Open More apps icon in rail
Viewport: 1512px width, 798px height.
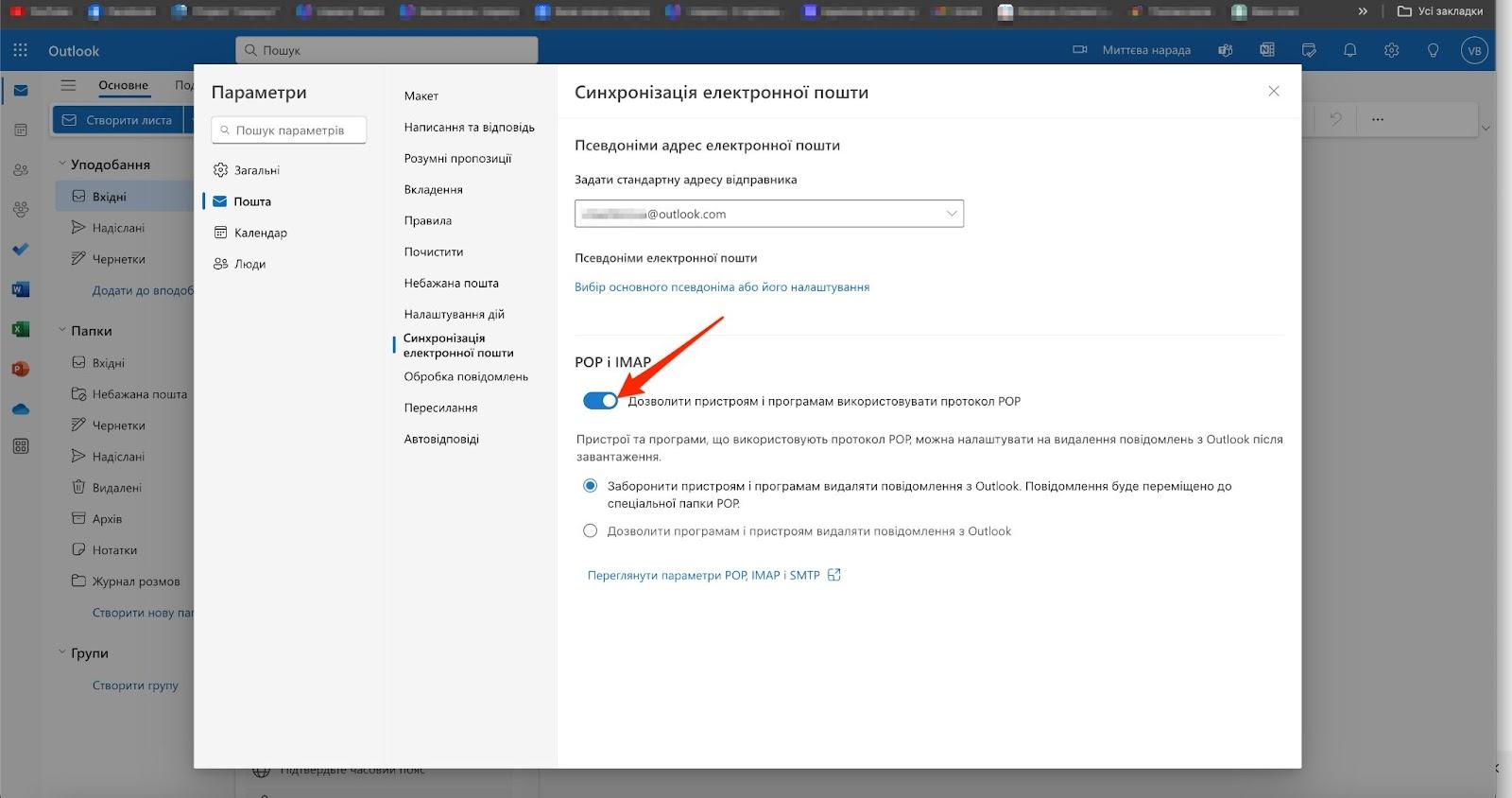[x=21, y=446]
